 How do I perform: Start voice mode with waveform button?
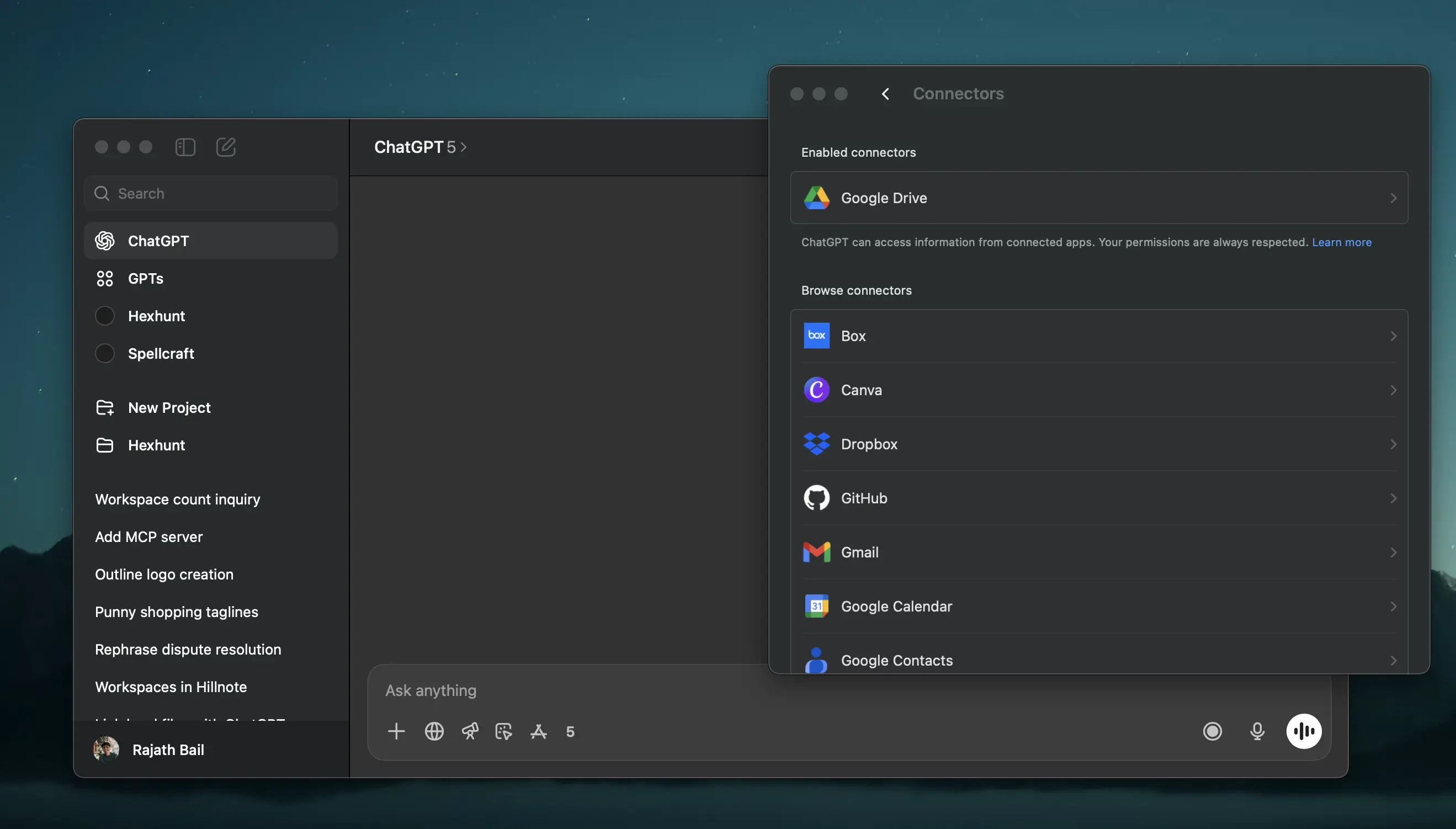point(1304,731)
